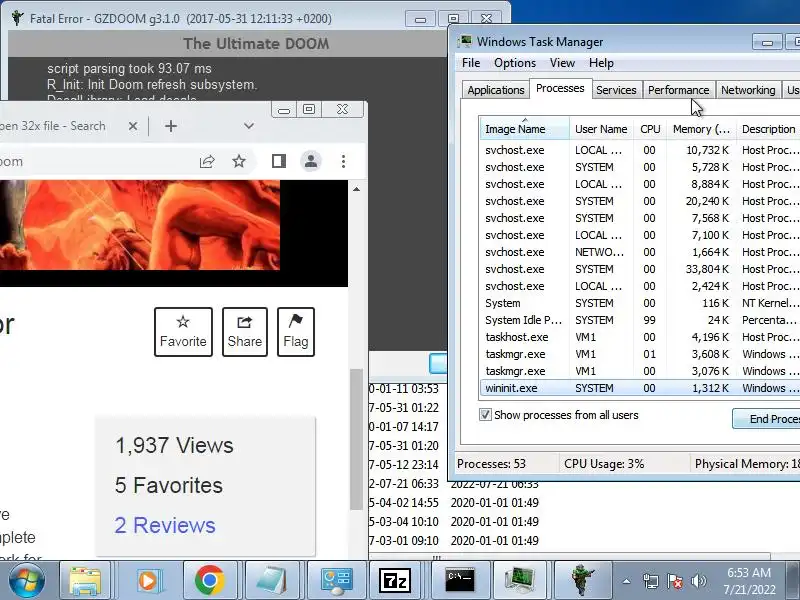
Task: Open Windows Explorer from taskbar
Action: [85, 580]
